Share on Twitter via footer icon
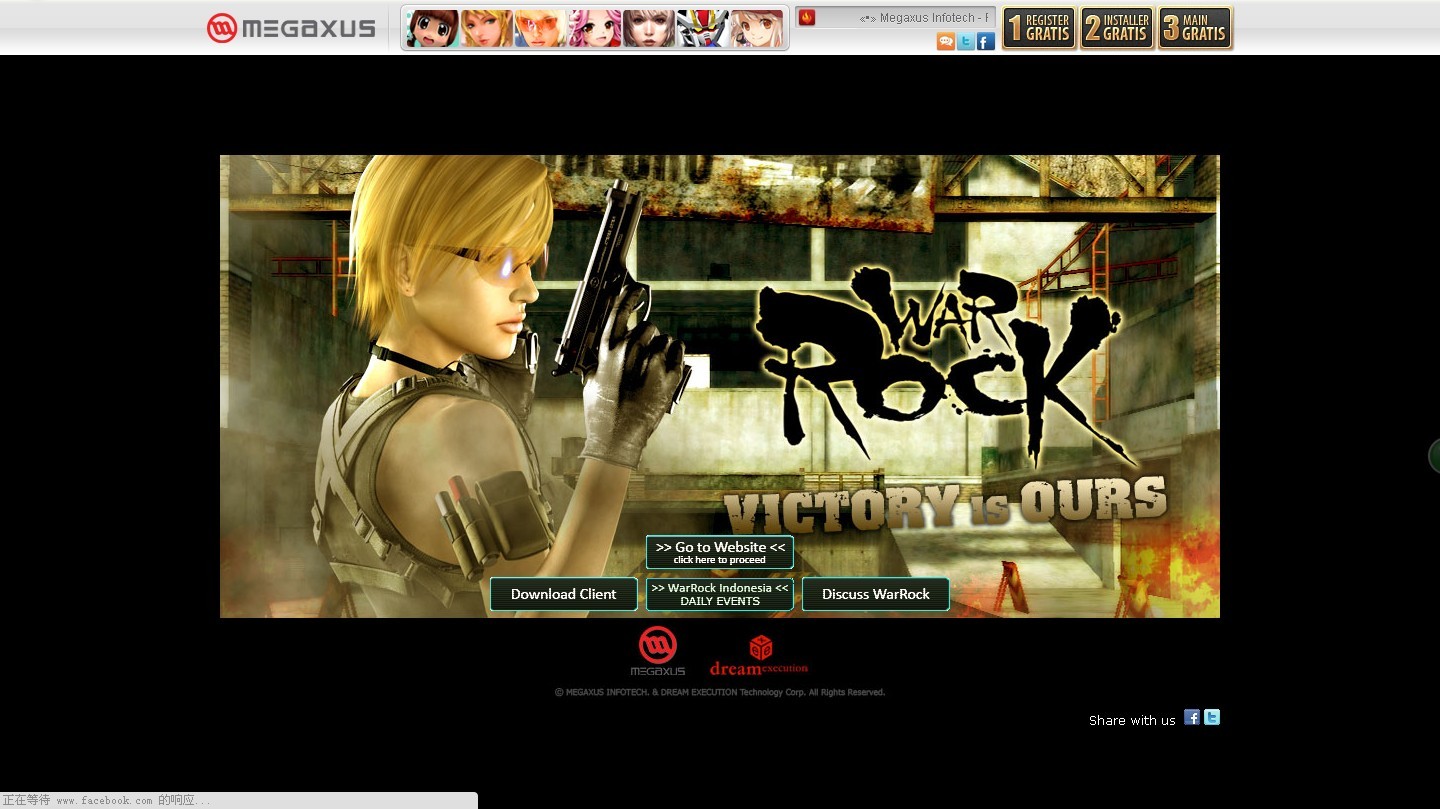1440x809 pixels. pyautogui.click(x=1212, y=717)
